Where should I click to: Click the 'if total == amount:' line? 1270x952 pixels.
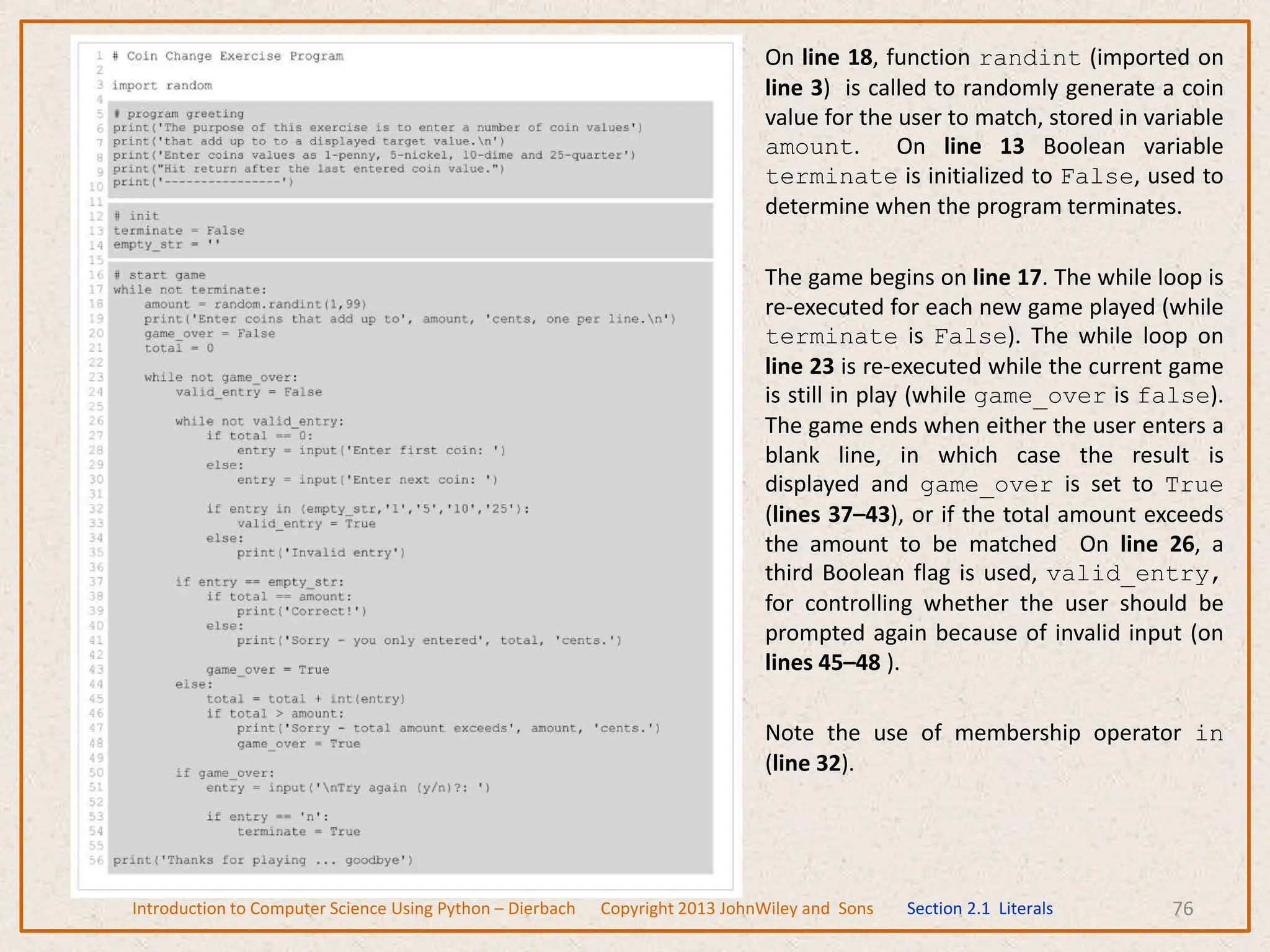(279, 596)
